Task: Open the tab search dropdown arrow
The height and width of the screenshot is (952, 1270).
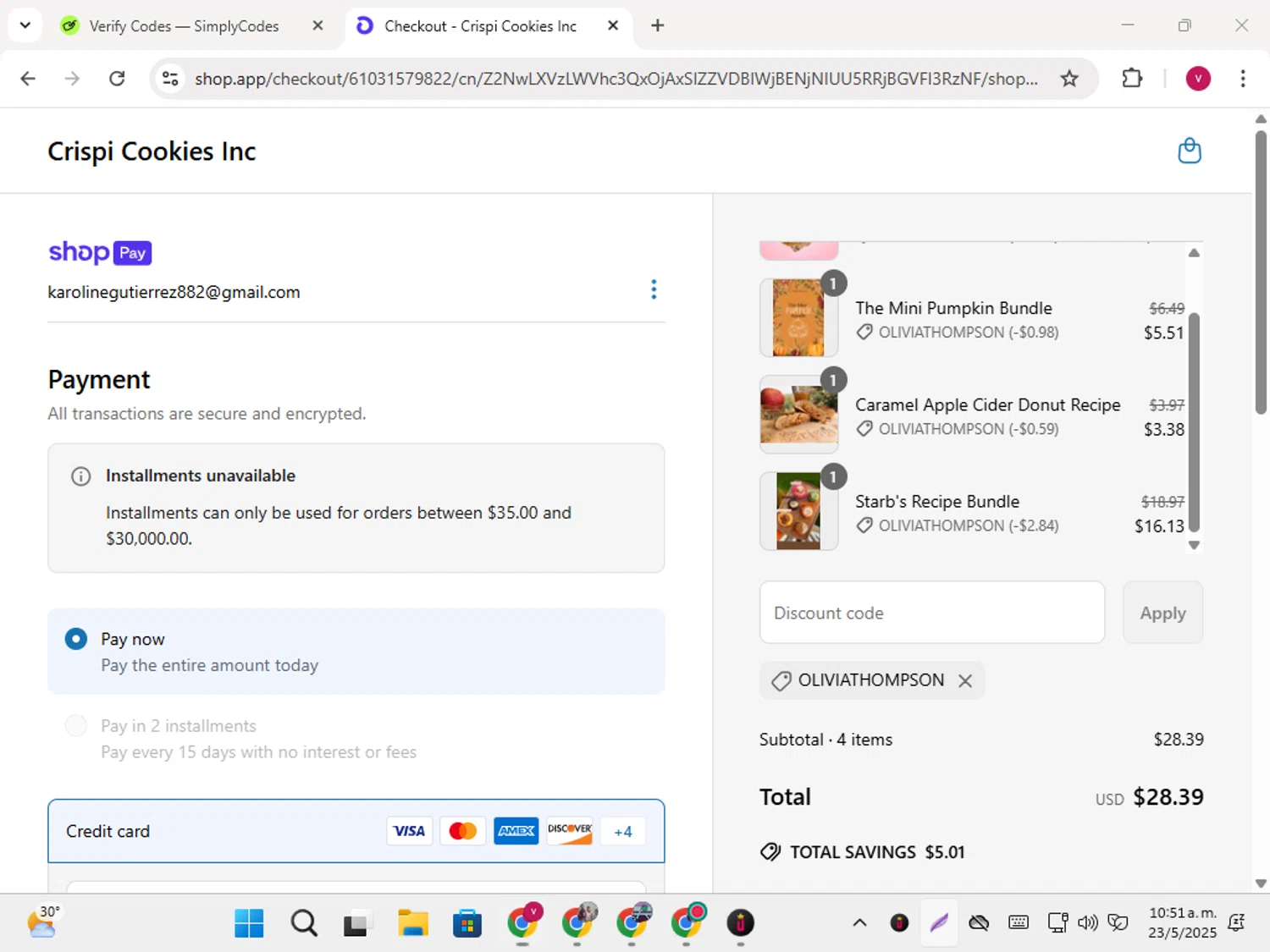Action: pyautogui.click(x=25, y=25)
